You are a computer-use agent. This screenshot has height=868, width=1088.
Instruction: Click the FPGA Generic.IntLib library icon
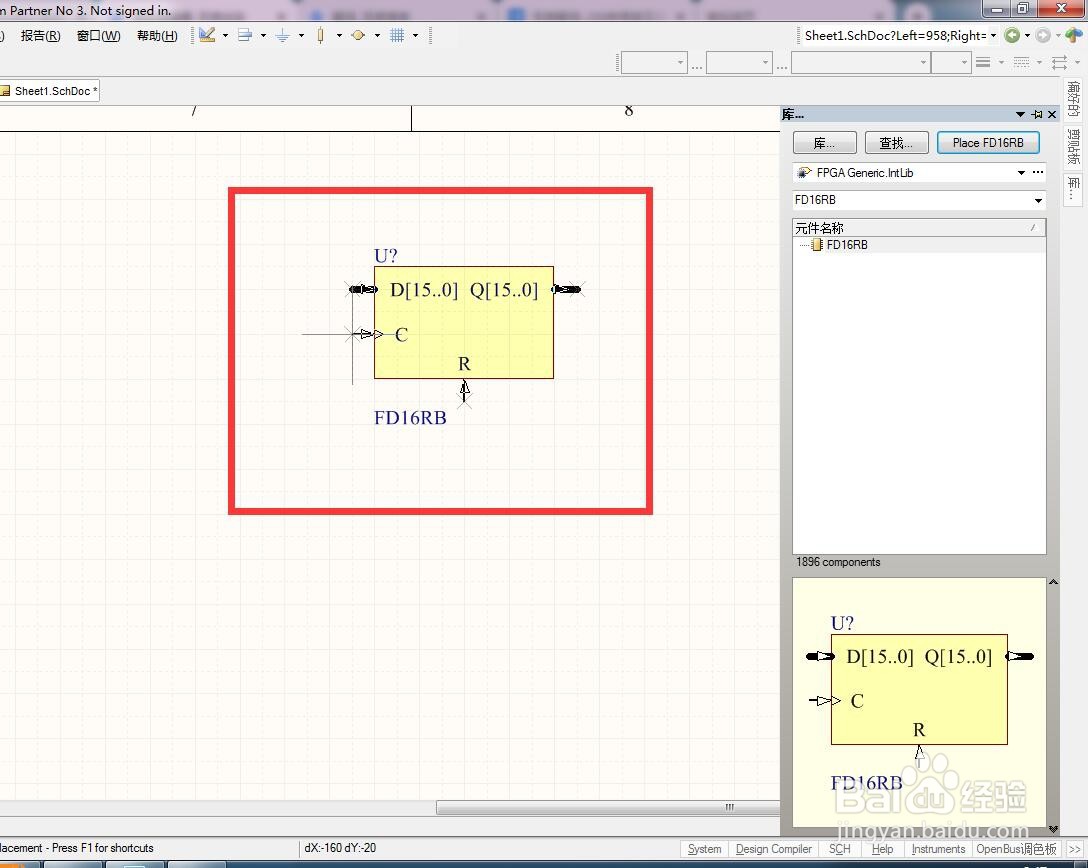click(804, 172)
